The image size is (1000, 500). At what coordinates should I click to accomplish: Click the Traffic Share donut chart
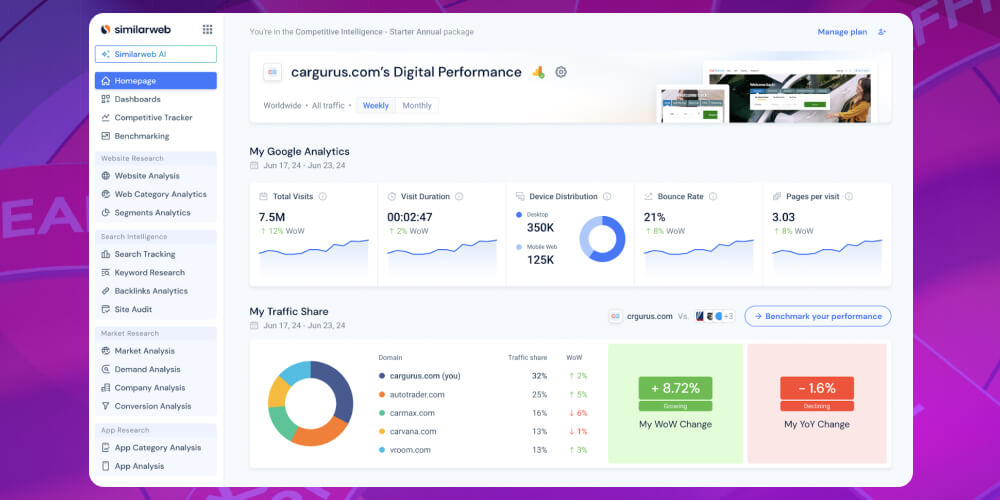(311, 404)
